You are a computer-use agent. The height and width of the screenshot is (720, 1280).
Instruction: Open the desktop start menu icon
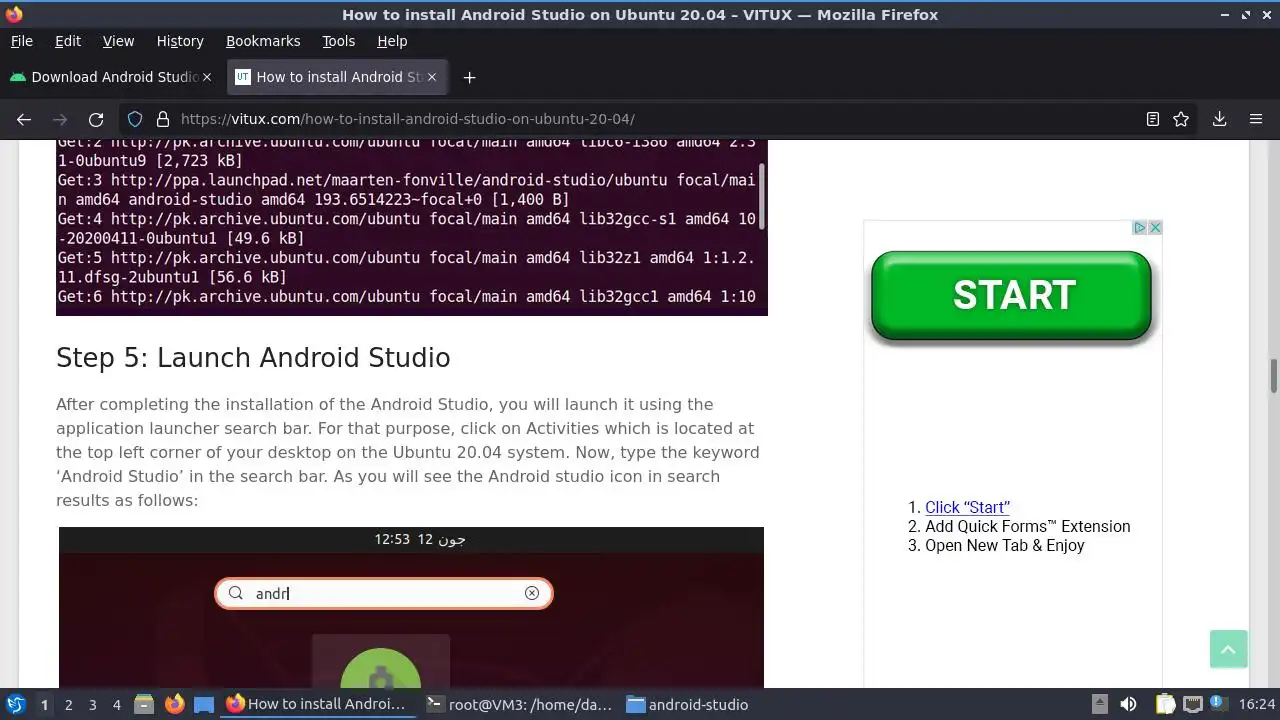pos(16,704)
